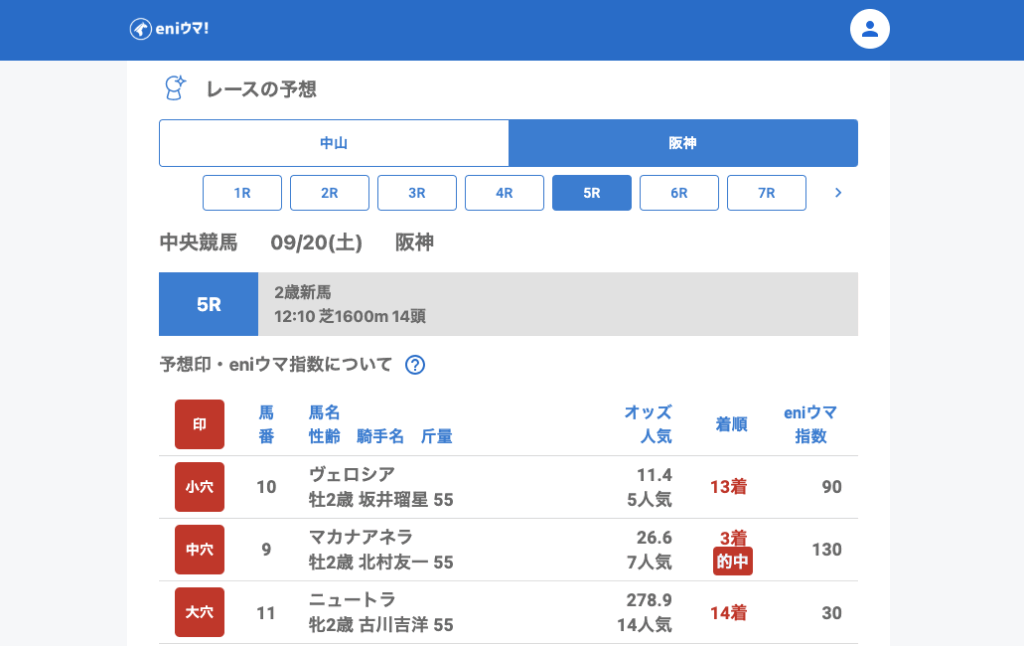Open race 4R predictions
This screenshot has height=646, width=1024.
504,193
